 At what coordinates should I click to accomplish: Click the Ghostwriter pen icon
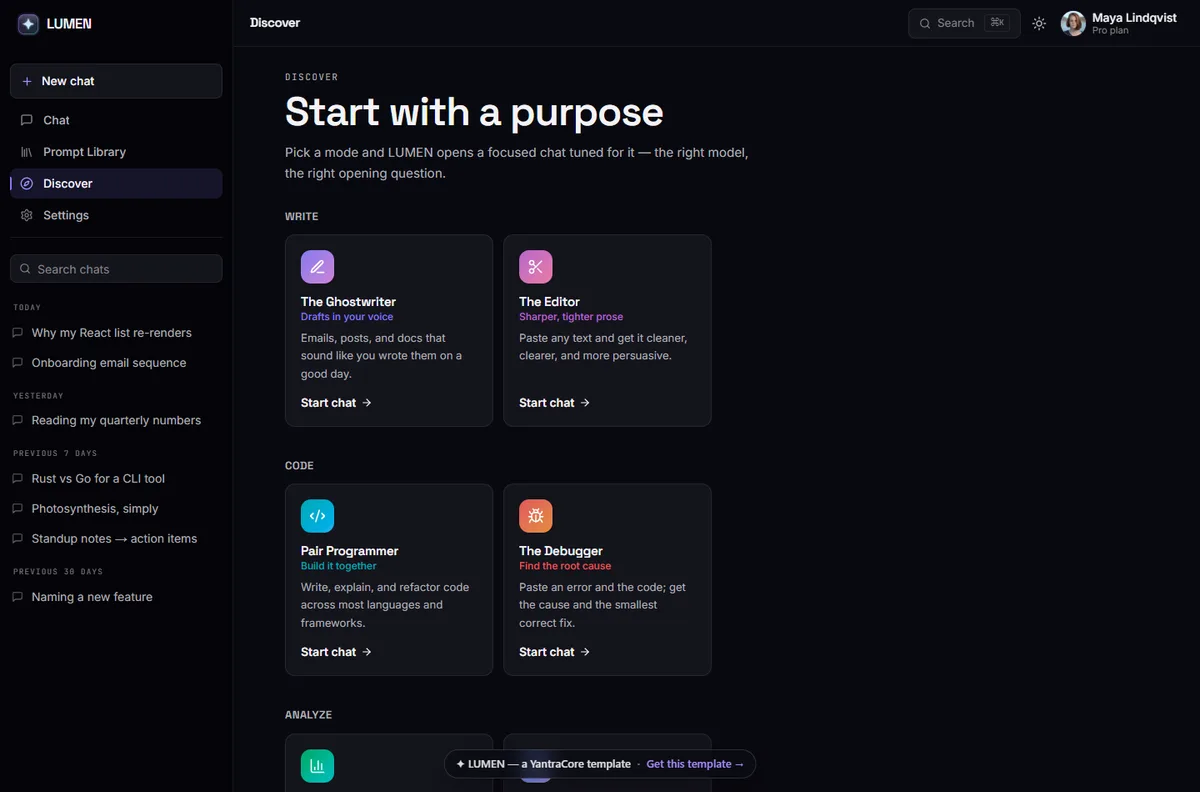click(x=317, y=267)
